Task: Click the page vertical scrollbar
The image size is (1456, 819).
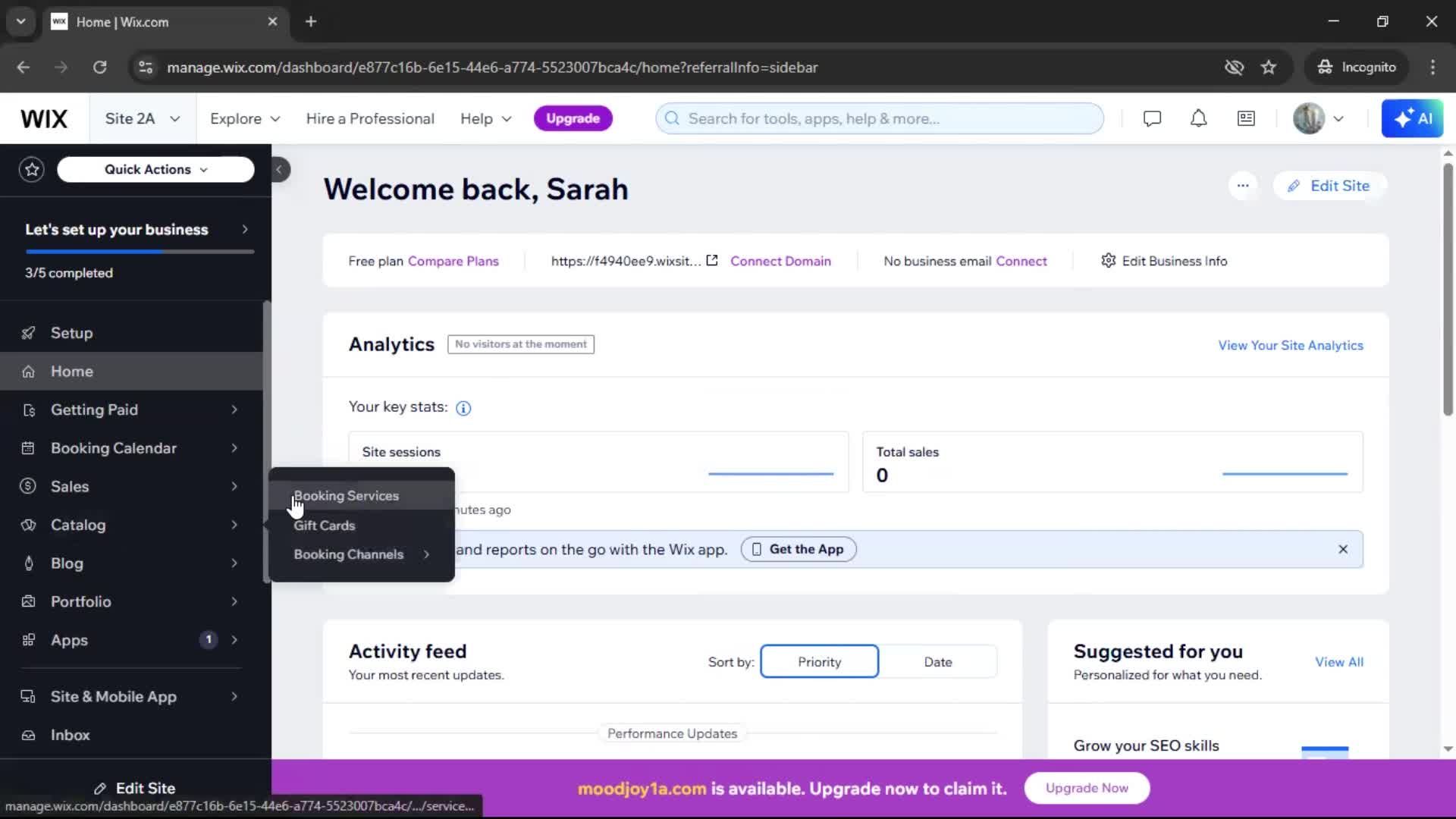Action: [1448, 290]
